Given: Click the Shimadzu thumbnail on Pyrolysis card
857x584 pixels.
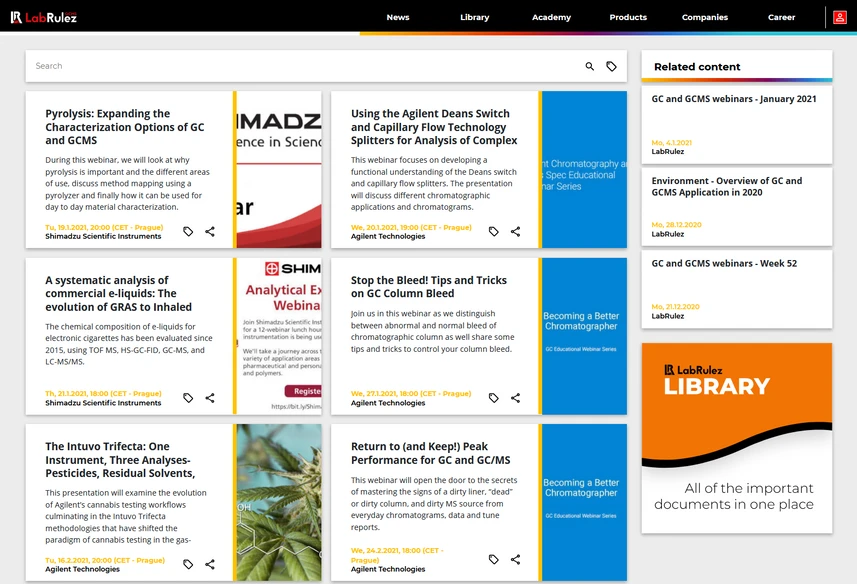Looking at the screenshot, I should pos(279,169).
